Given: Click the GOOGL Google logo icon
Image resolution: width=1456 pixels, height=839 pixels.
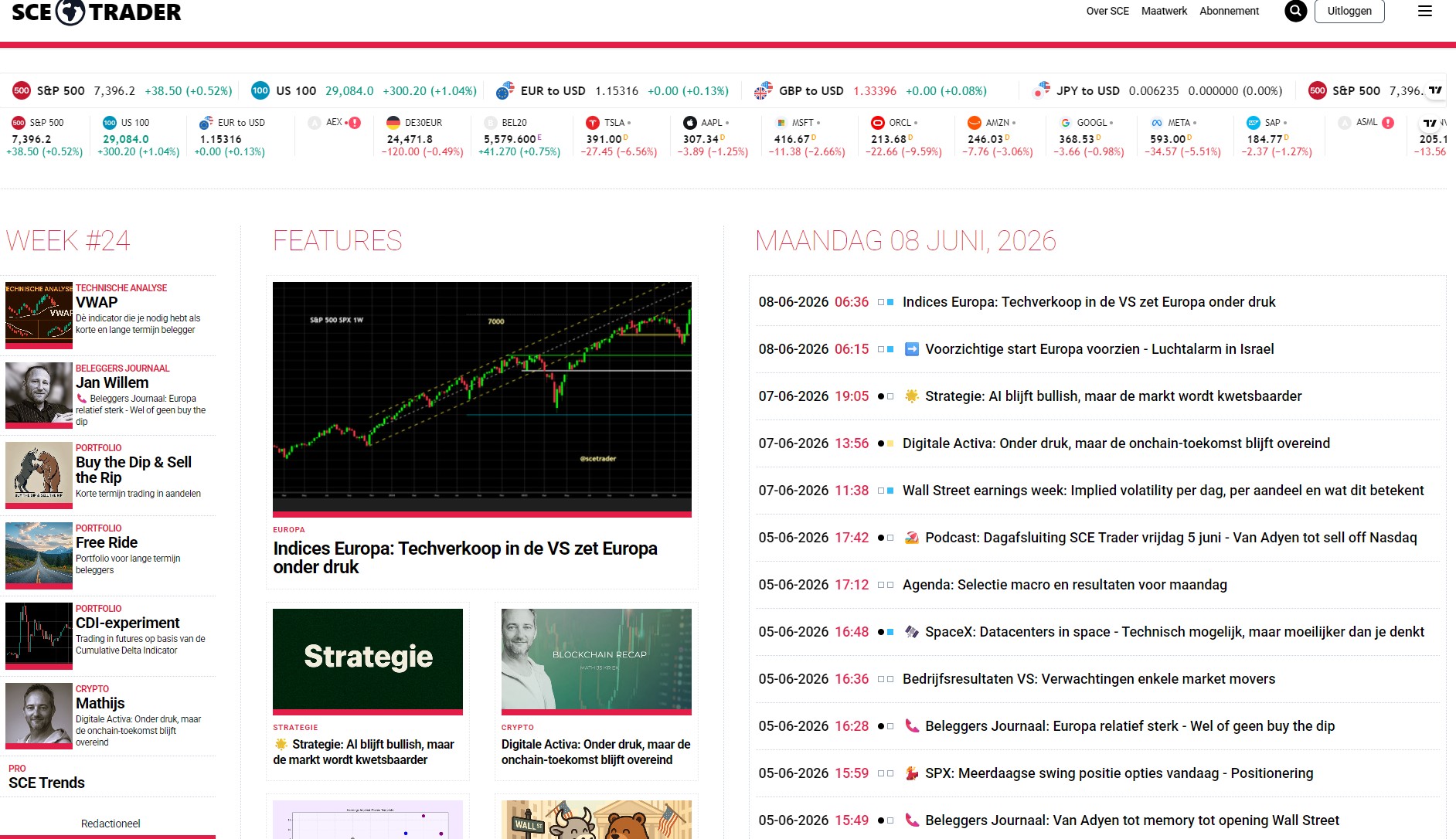Looking at the screenshot, I should point(1066,123).
